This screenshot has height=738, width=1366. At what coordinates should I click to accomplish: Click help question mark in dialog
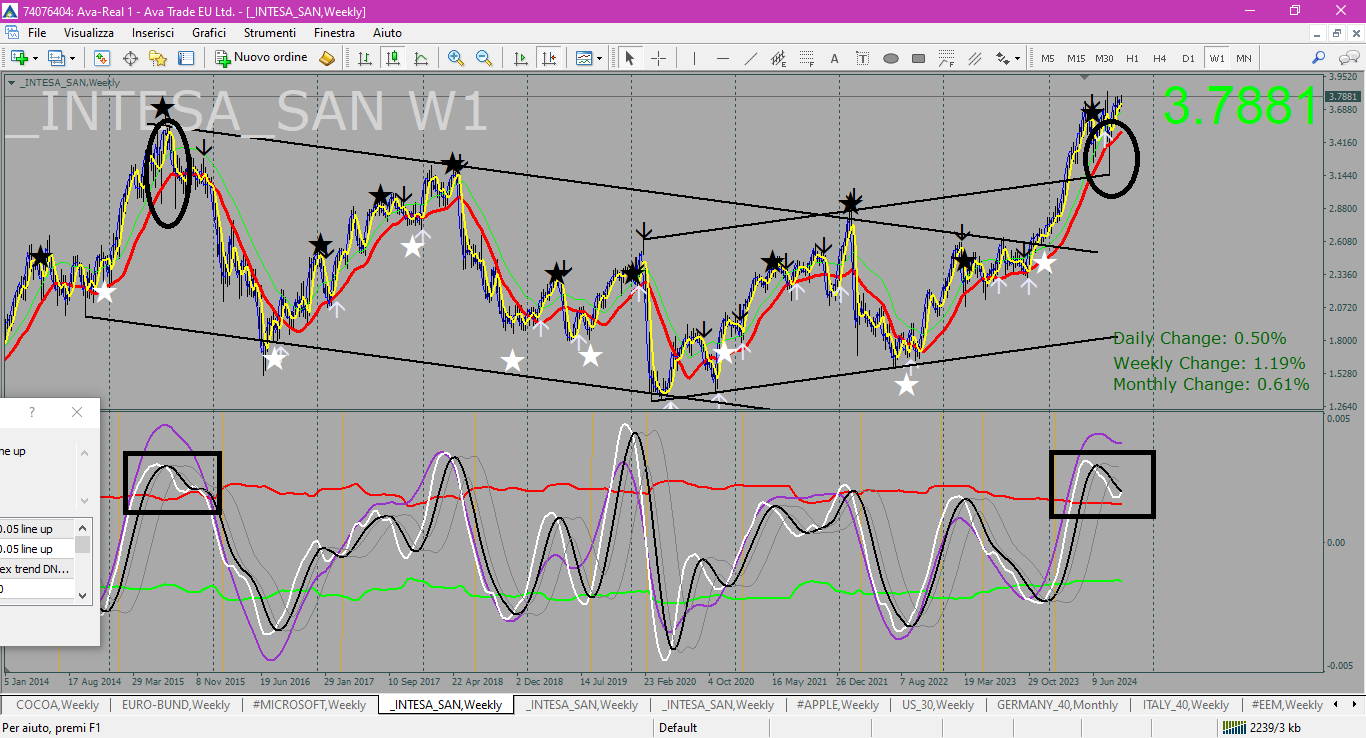(32, 412)
